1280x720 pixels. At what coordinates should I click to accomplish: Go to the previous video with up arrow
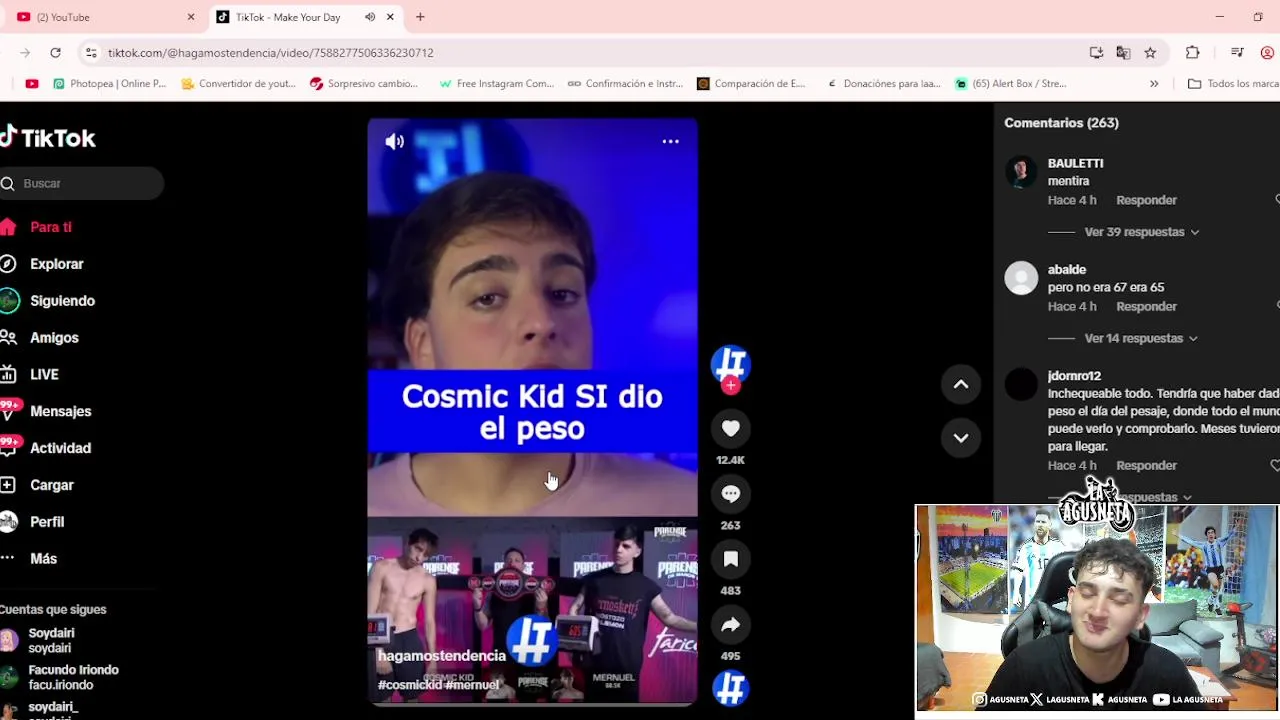pyautogui.click(x=961, y=385)
